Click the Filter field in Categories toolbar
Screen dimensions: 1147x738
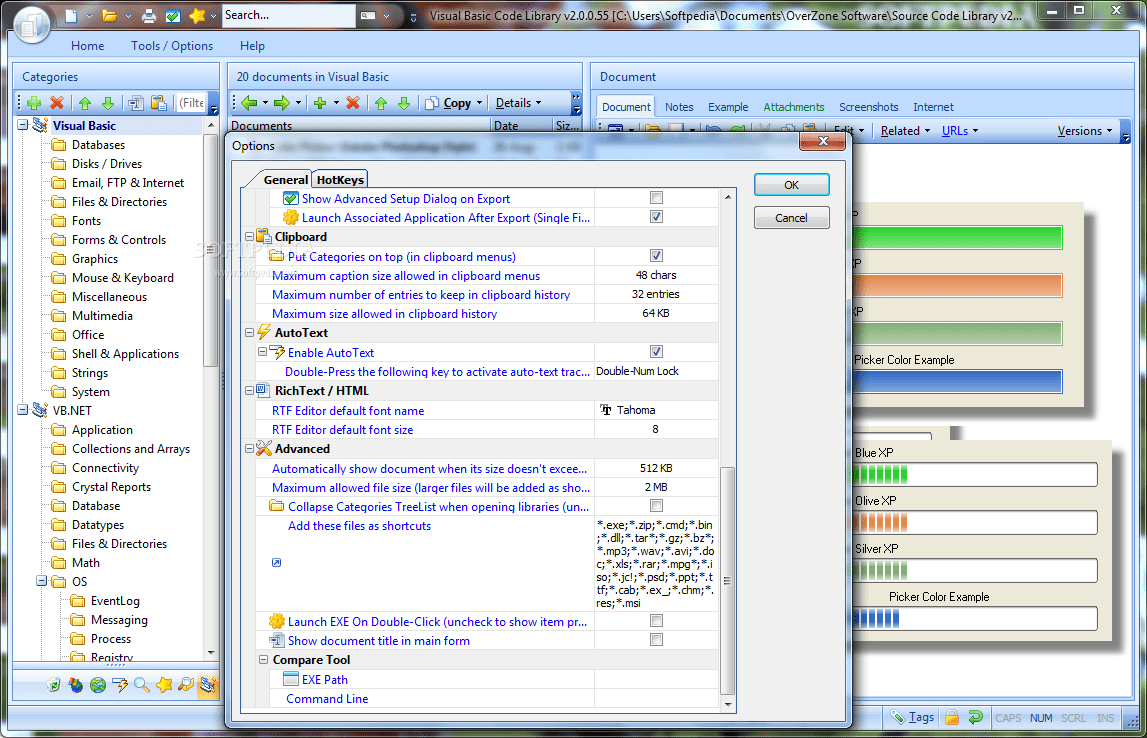point(192,103)
